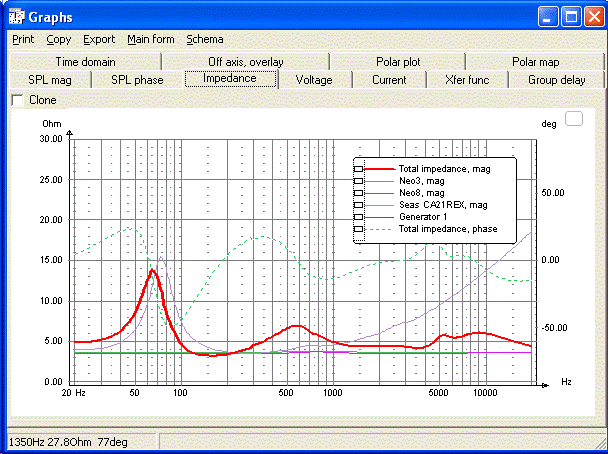Image resolution: width=608 pixels, height=454 pixels.
Task: Minimize the Graphs window
Action: (x=548, y=17)
